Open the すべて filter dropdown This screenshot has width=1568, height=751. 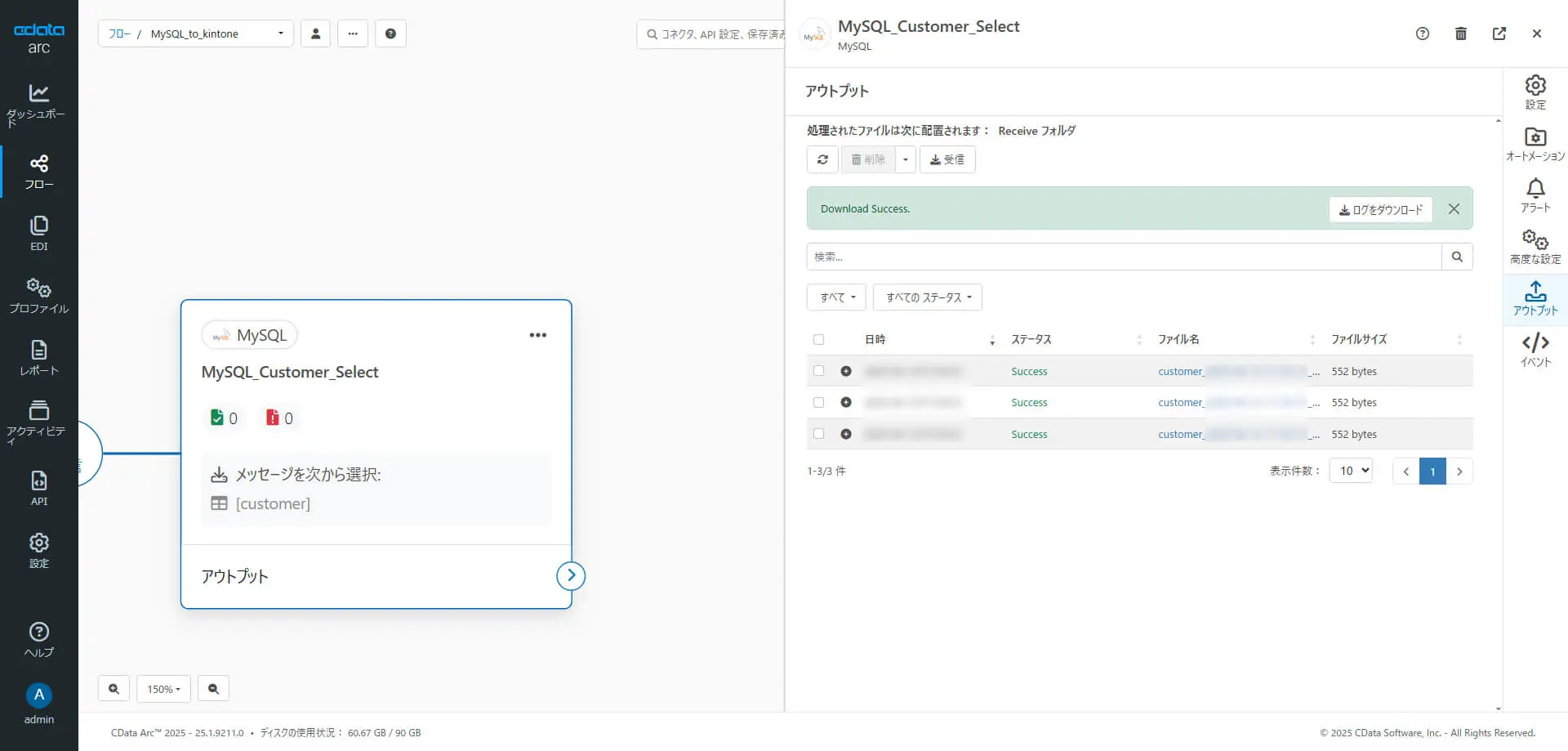pyautogui.click(x=836, y=297)
